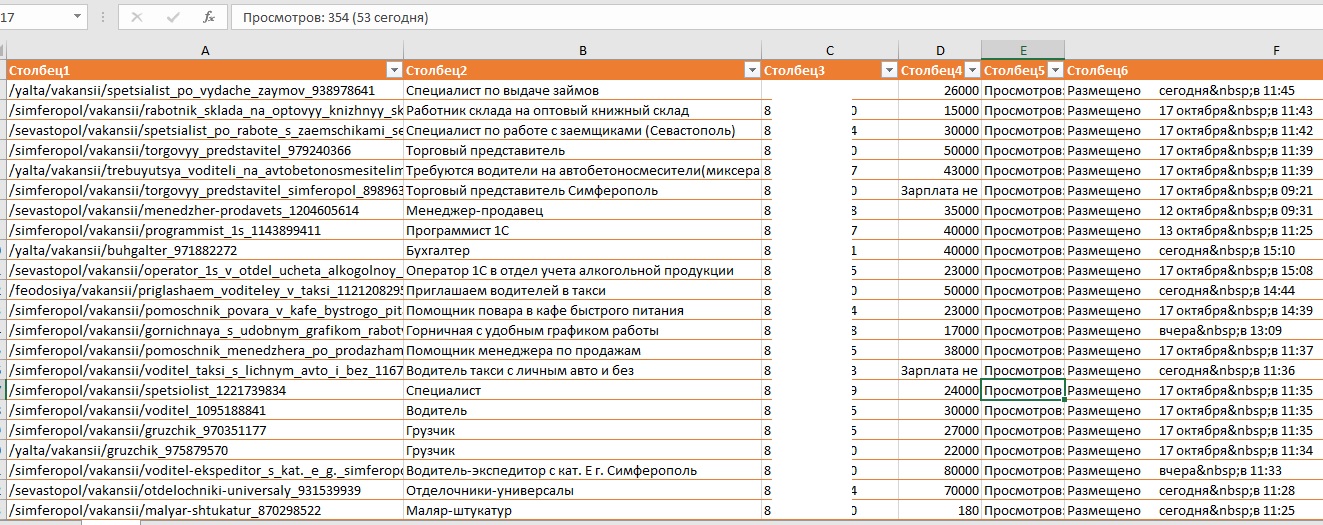Open the Name Box dropdown arrow
This screenshot has height=525, width=1323.
click(x=79, y=17)
